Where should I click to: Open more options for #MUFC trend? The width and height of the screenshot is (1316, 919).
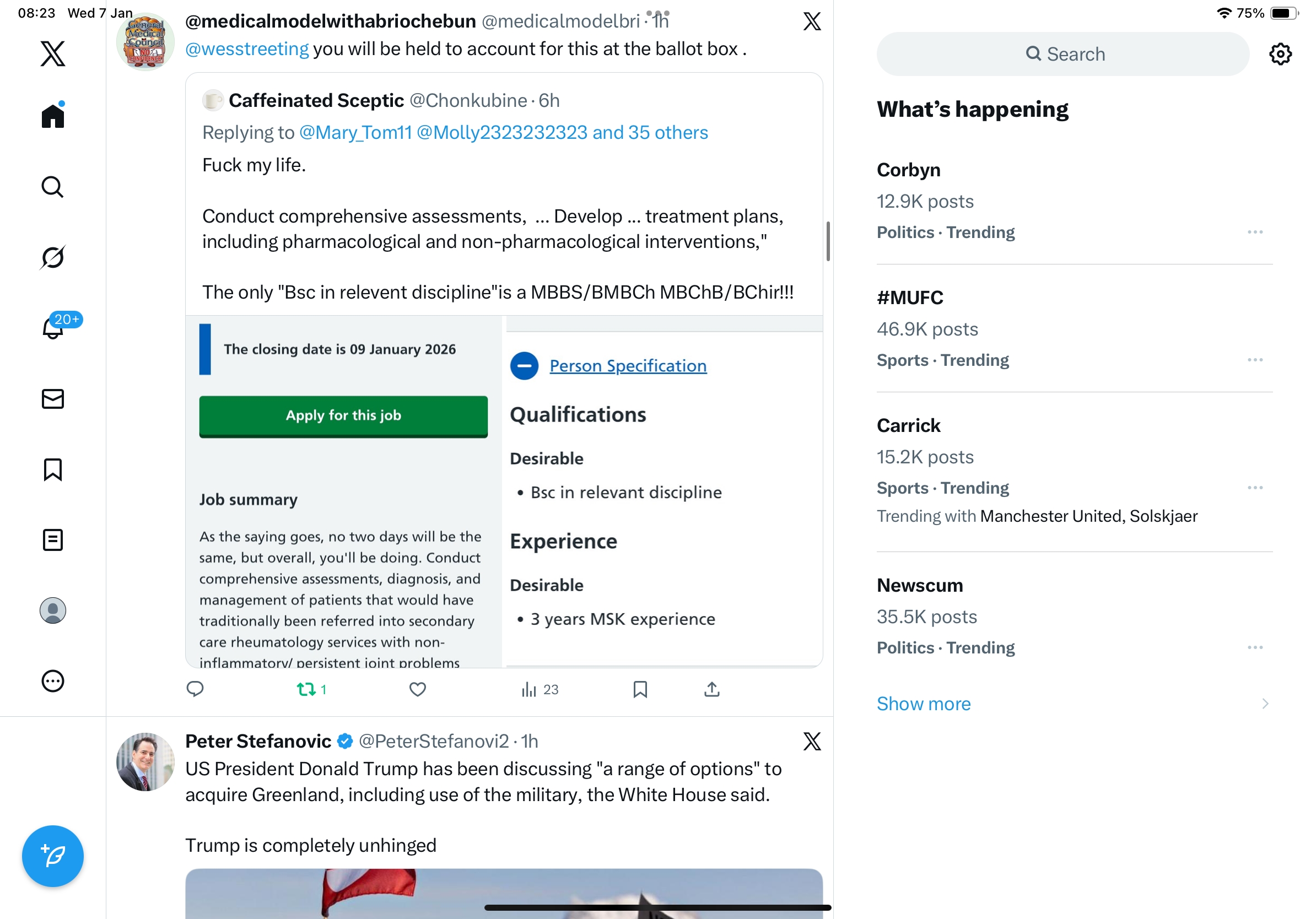coord(1255,360)
